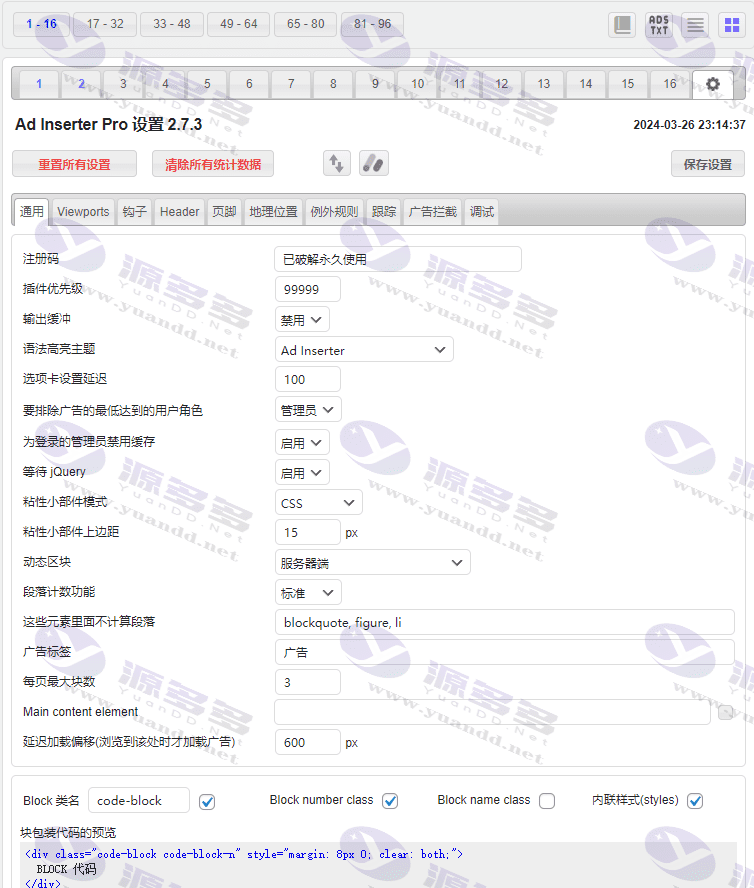754x888 pixels.
Task: Toggle the 内联样式(styles) checkbox
Action: [x=695, y=801]
